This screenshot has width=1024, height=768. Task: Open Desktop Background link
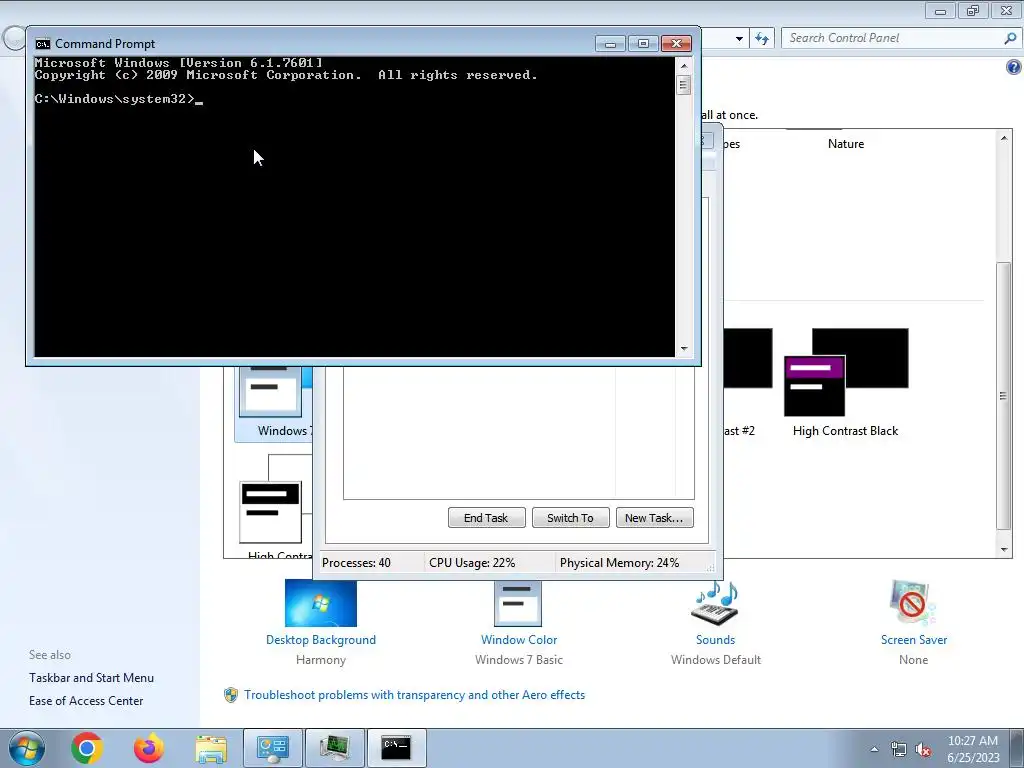(321, 640)
